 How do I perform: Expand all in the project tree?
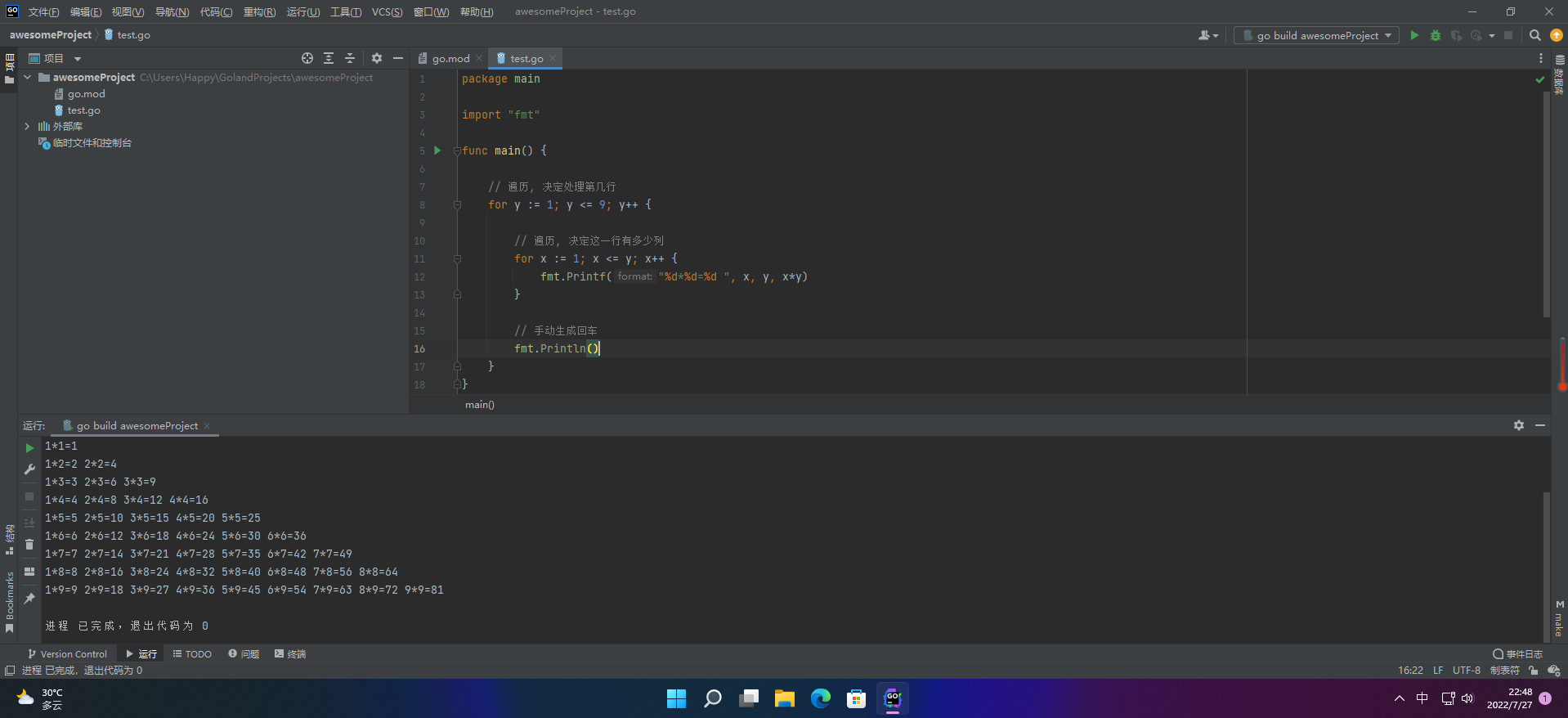pyautogui.click(x=329, y=58)
